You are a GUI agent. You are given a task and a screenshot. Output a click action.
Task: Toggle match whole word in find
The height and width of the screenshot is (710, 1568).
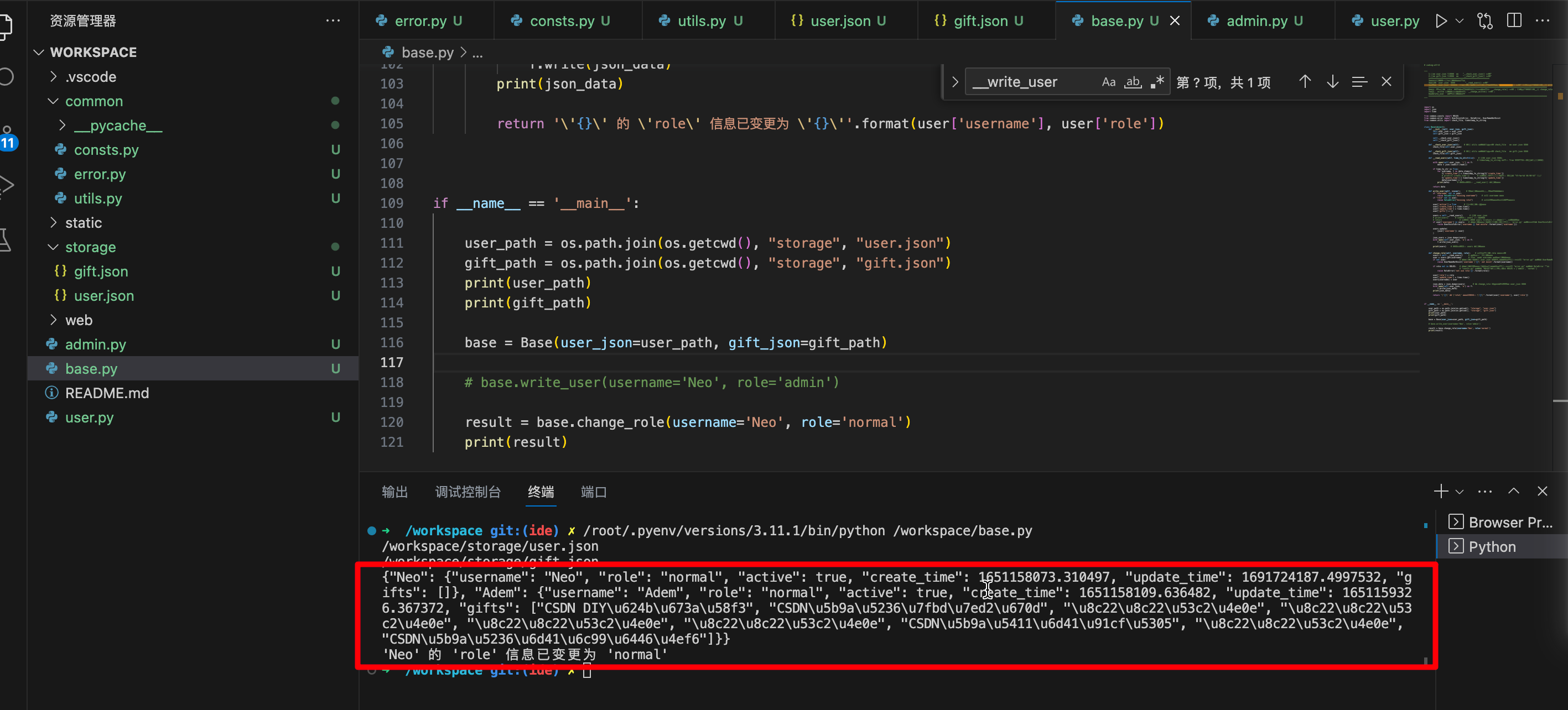(x=1132, y=82)
